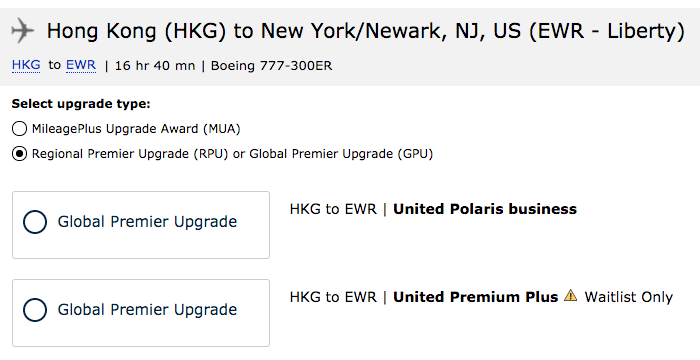Click the United Premium Plus cabin text
Image resolution: width=700 pixels, height=360 pixels.
(x=475, y=297)
